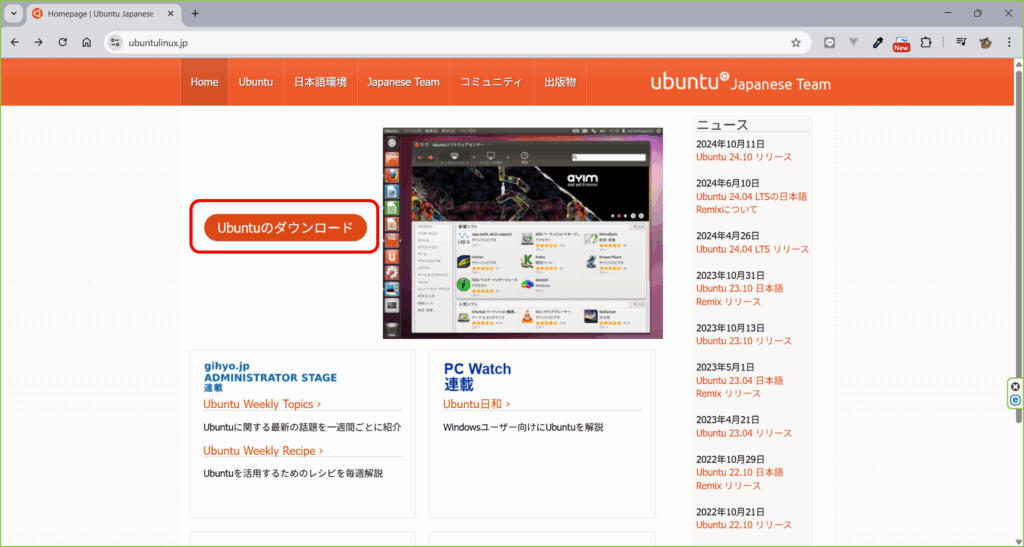Click the news date 2024年10月11日
Viewport: 1024px width, 547px height.
(x=730, y=144)
